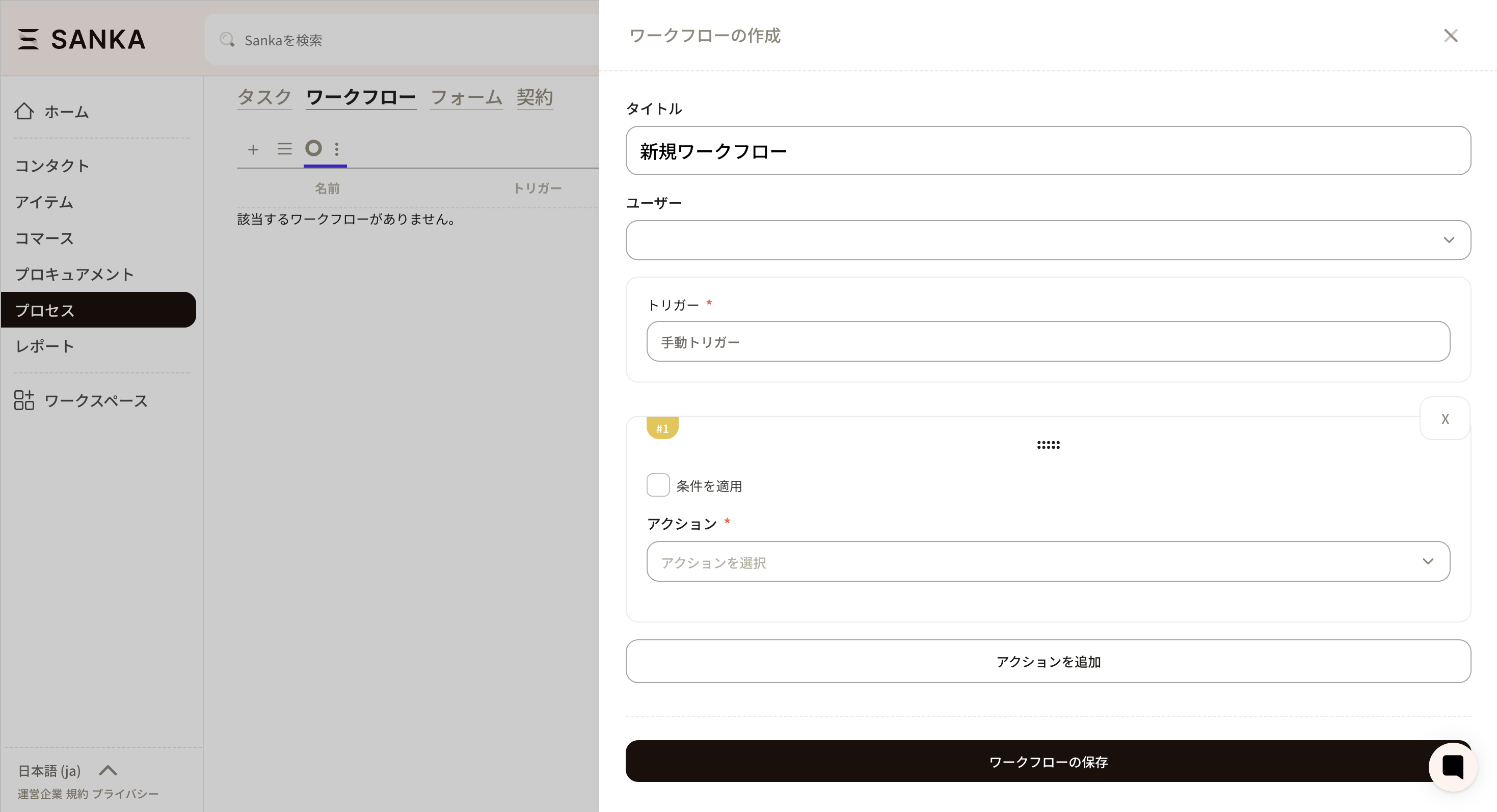This screenshot has width=1497, height=812.
Task: Open the chat bubble widget
Action: point(1452,767)
